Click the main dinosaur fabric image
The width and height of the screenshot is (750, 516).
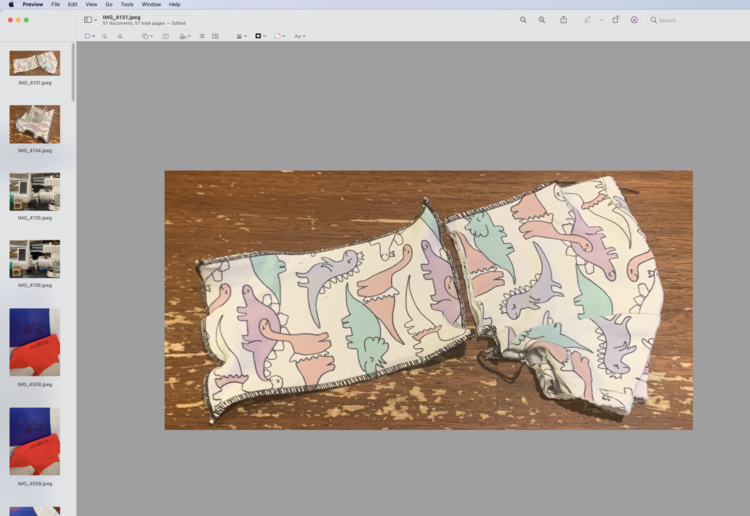pyautogui.click(x=429, y=300)
